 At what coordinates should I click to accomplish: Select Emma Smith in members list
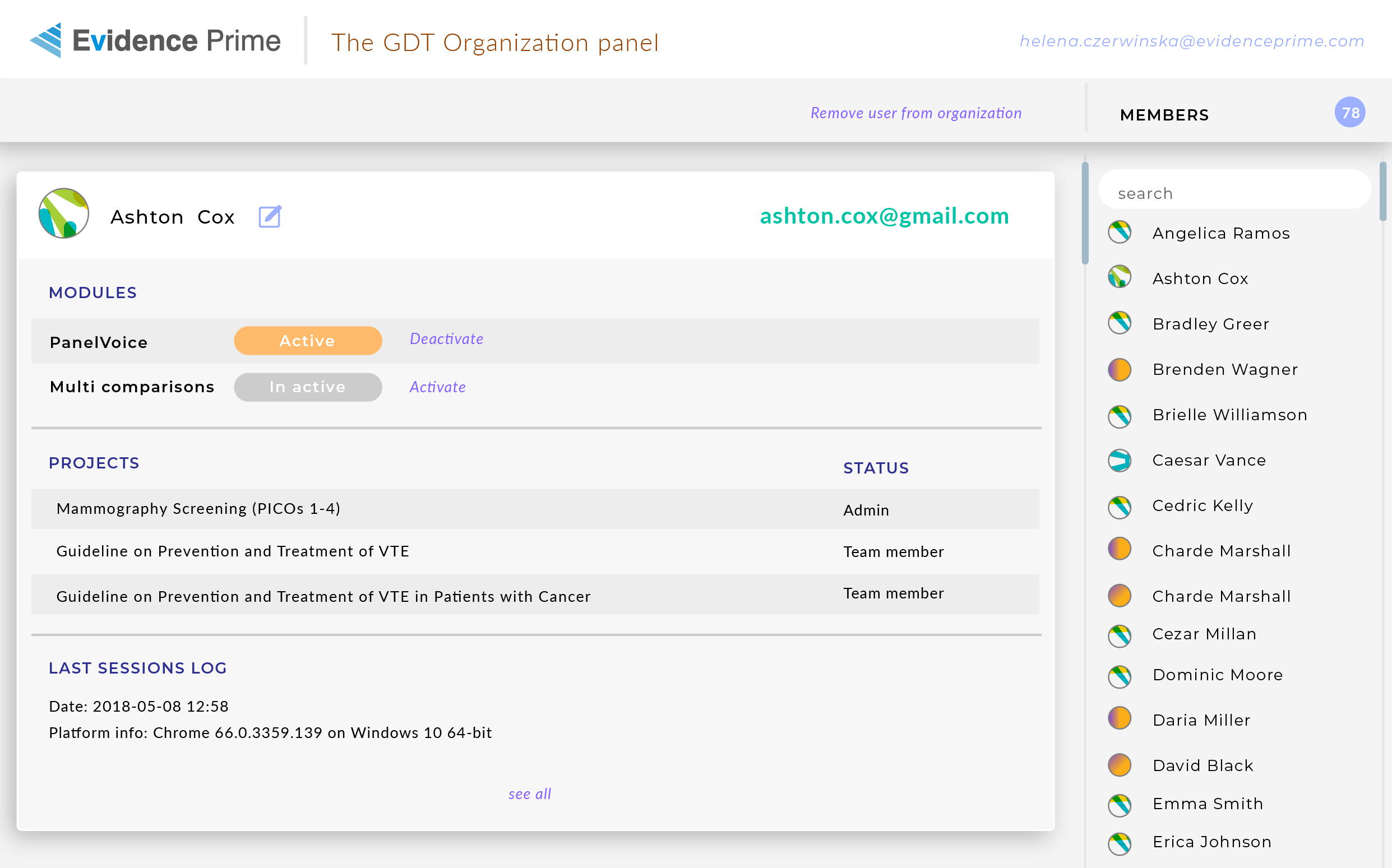[1208, 804]
